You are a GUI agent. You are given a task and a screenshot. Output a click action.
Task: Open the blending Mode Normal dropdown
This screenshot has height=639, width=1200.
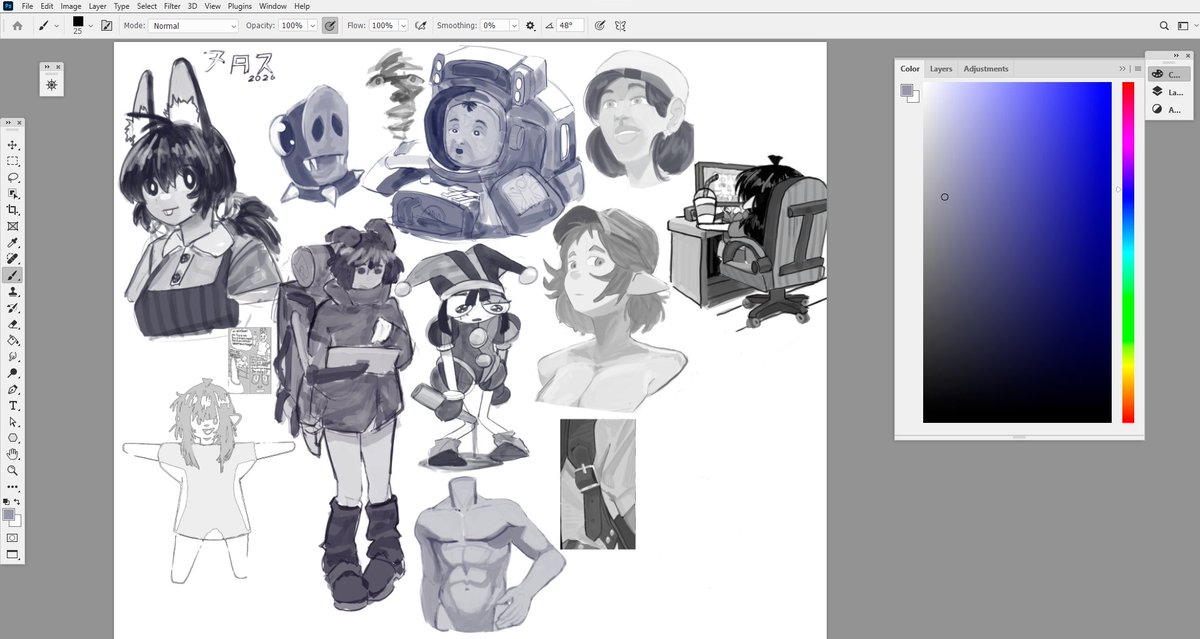pyautogui.click(x=193, y=25)
